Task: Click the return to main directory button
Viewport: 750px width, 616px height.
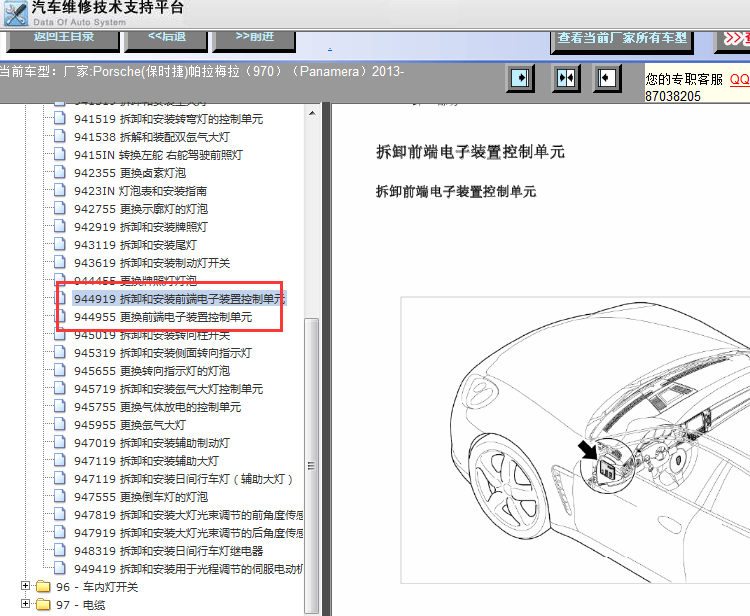Action: click(63, 40)
